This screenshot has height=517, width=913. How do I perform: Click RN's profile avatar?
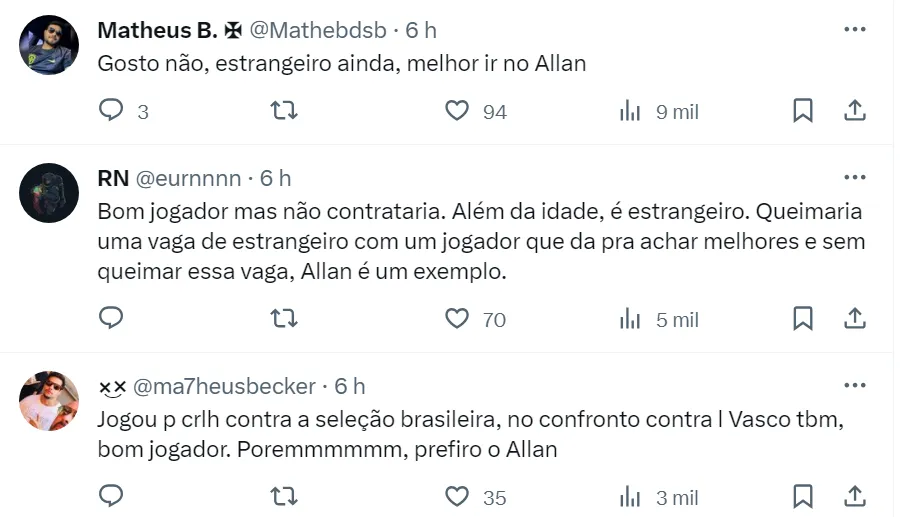(49, 193)
